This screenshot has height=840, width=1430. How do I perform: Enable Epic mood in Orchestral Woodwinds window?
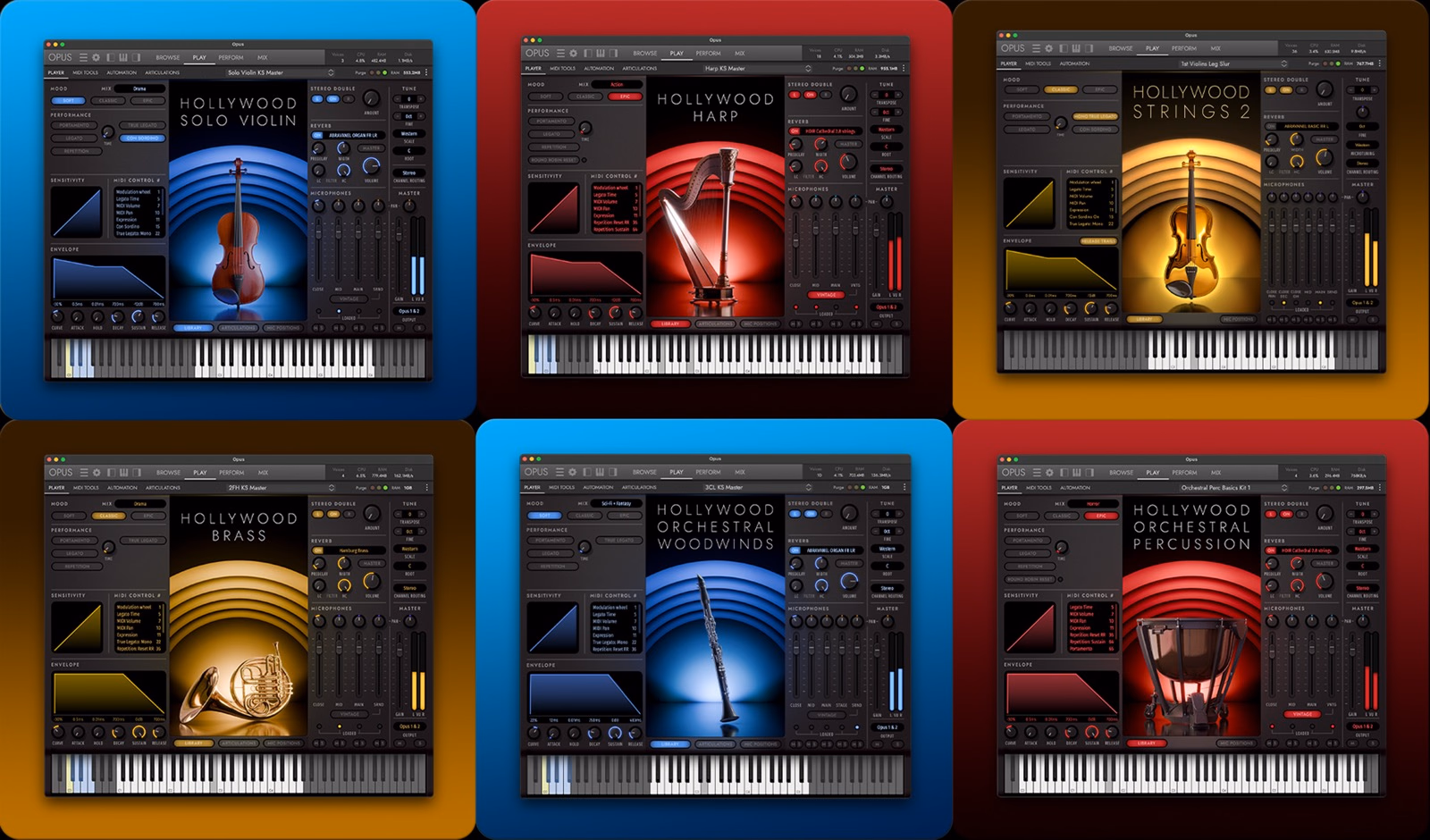tap(624, 516)
